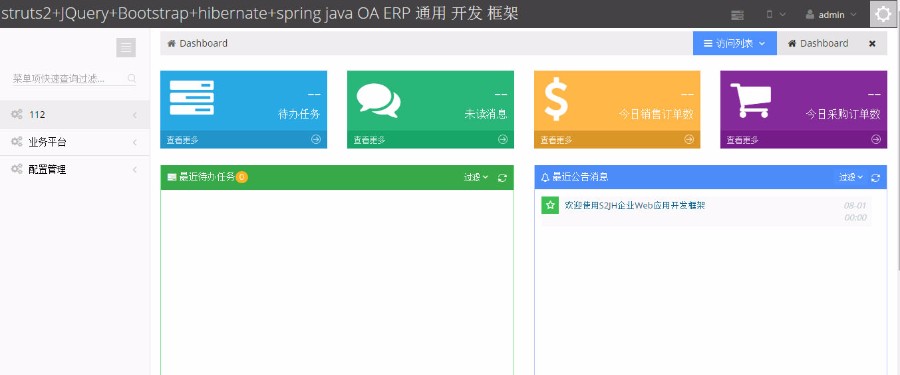Click the 未读消息 label text

point(486,114)
